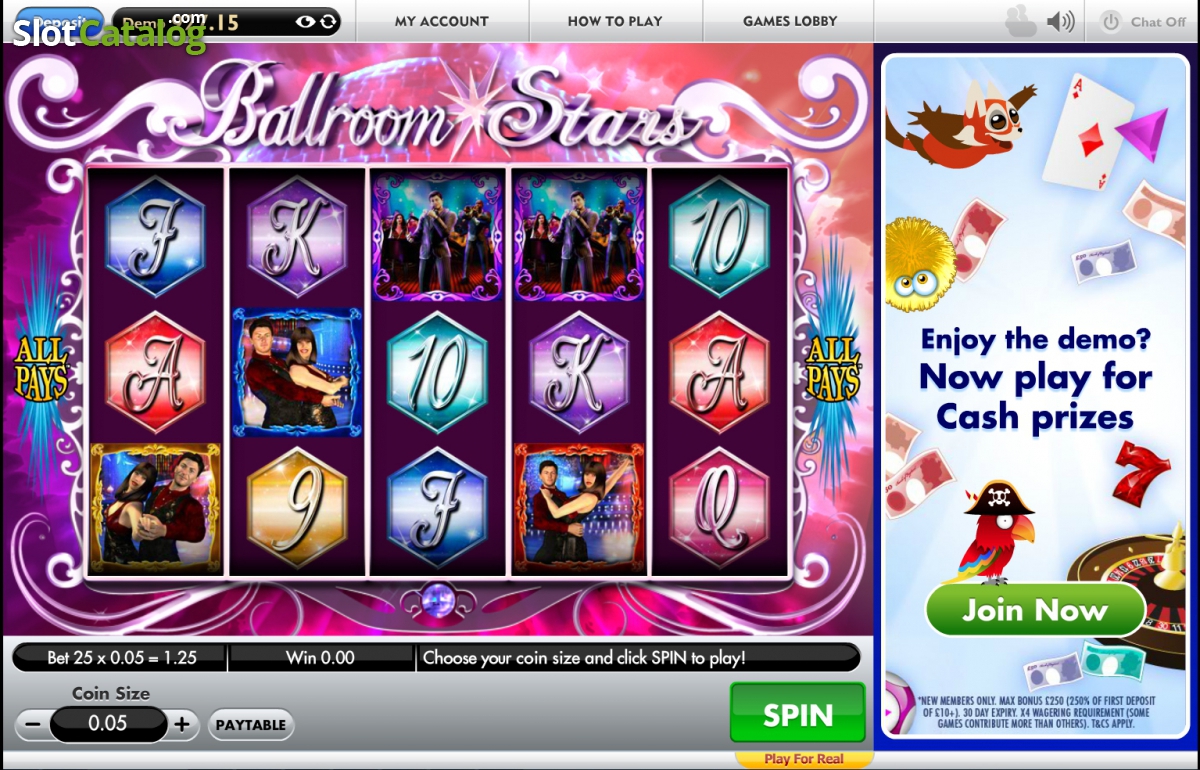Image resolution: width=1200 pixels, height=770 pixels.
Task: Hit the green SPIN button
Action: [798, 714]
